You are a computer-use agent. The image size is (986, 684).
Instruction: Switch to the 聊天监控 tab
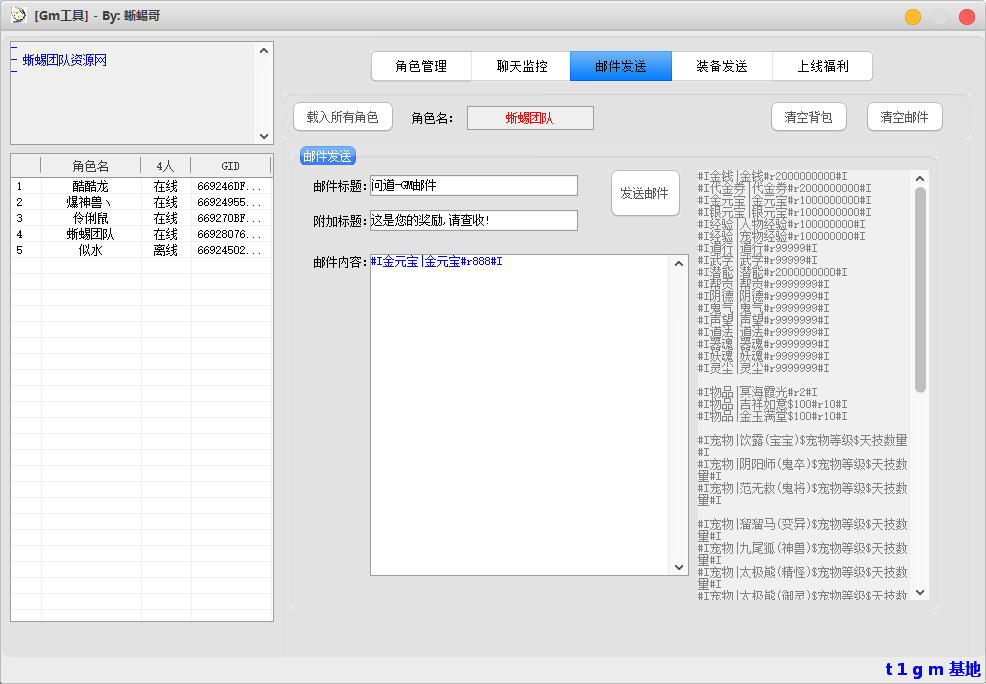(x=521, y=66)
